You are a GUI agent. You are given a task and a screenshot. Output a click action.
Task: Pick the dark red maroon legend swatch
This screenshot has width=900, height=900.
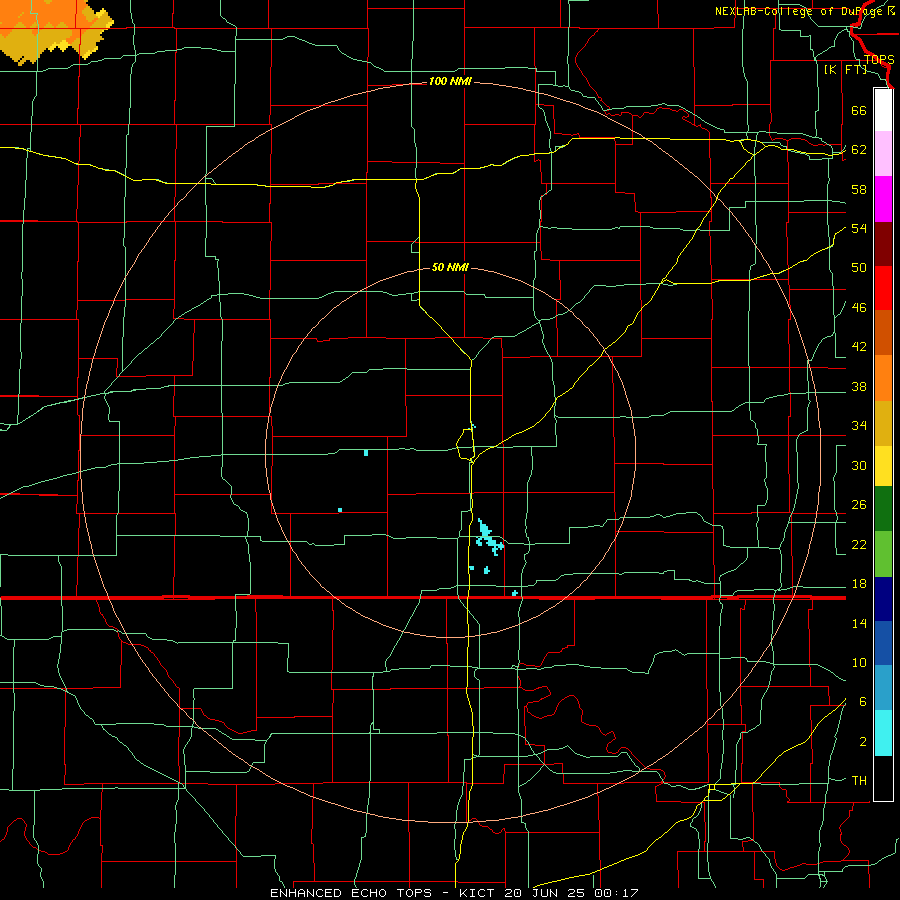pos(883,244)
